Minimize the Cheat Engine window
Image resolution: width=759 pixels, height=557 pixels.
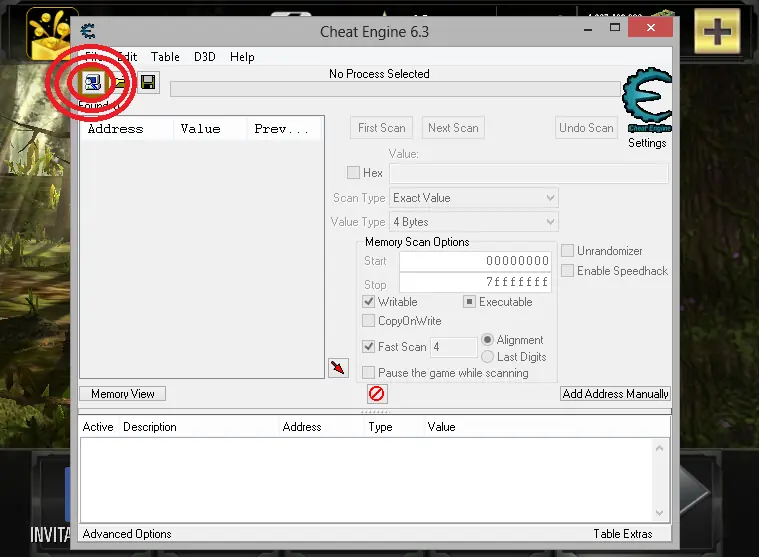[588, 29]
